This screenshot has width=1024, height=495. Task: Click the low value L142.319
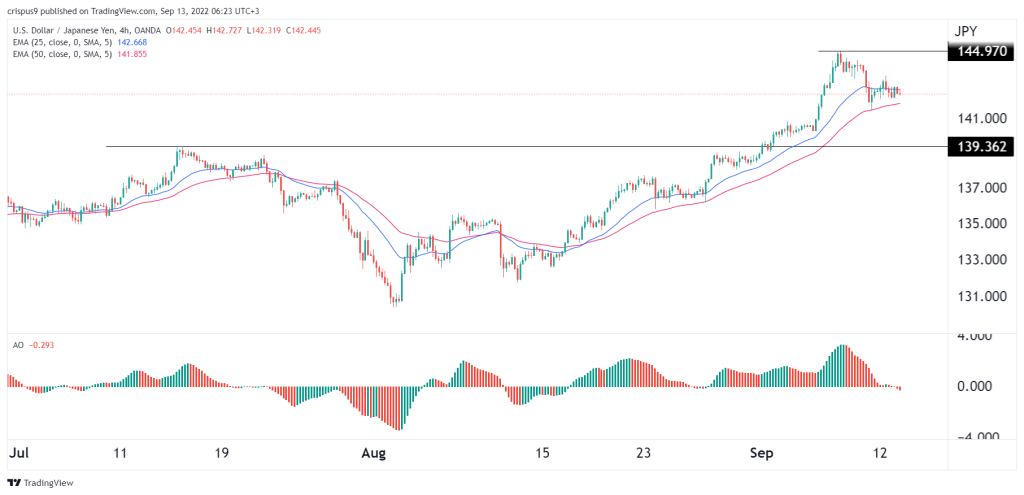(x=263, y=31)
